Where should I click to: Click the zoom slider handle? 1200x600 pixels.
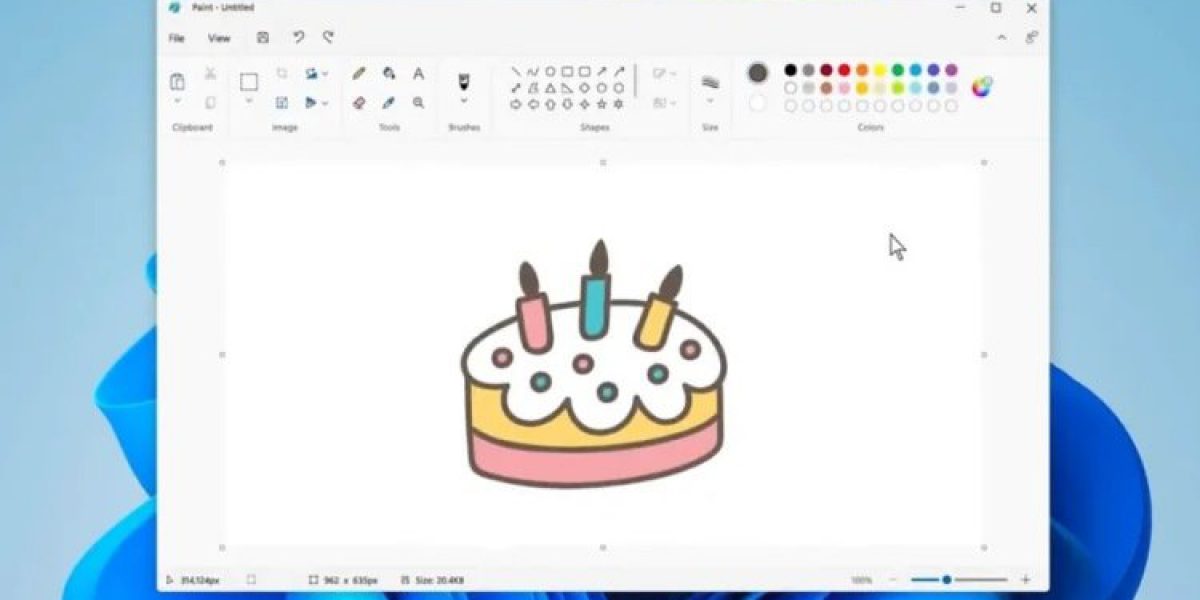pos(946,580)
